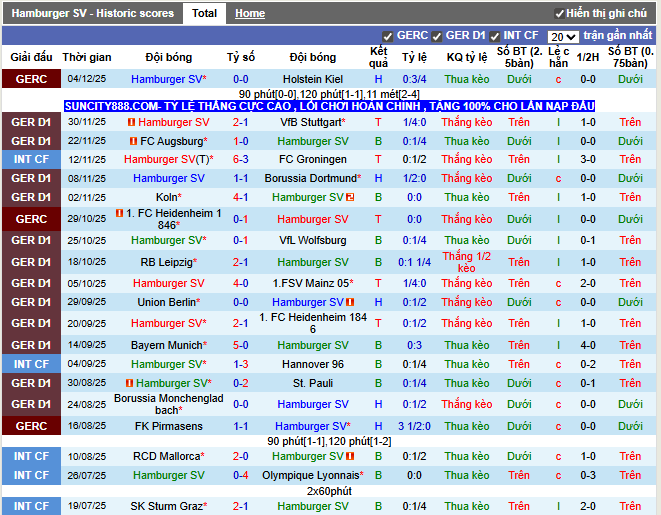
Task: Uncheck the INT CF league filter
Action: [x=494, y=36]
